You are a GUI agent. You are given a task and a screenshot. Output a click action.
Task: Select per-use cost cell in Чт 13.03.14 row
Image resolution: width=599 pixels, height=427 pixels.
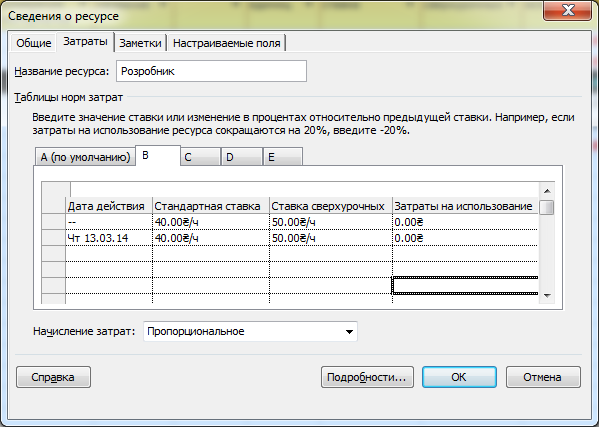point(465,238)
